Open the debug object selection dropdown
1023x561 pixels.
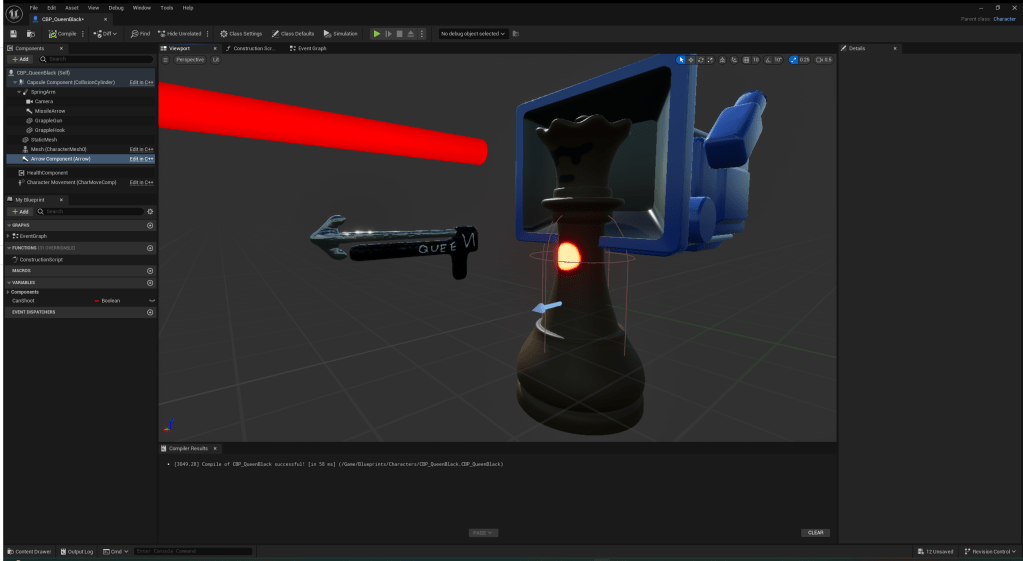pyautogui.click(x=473, y=34)
